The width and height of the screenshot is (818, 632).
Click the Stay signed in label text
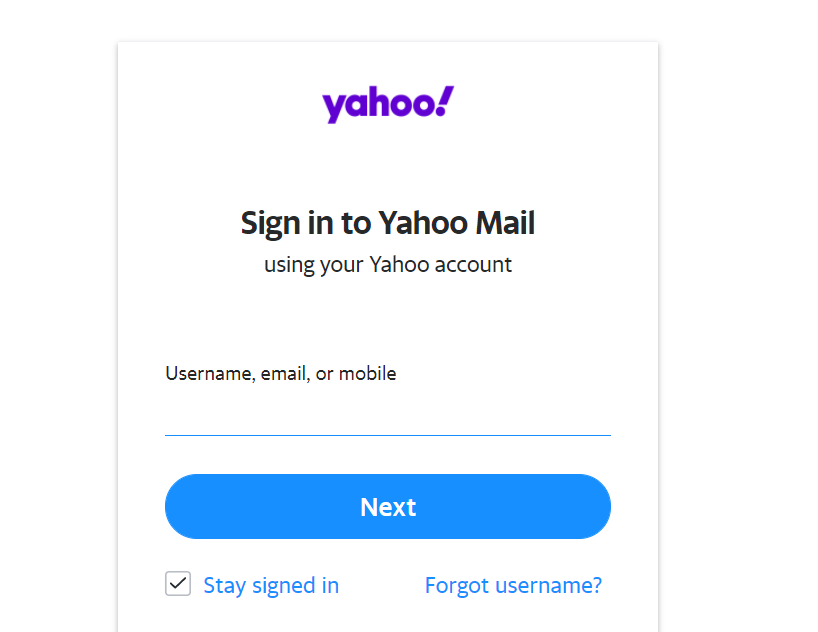coord(271,585)
